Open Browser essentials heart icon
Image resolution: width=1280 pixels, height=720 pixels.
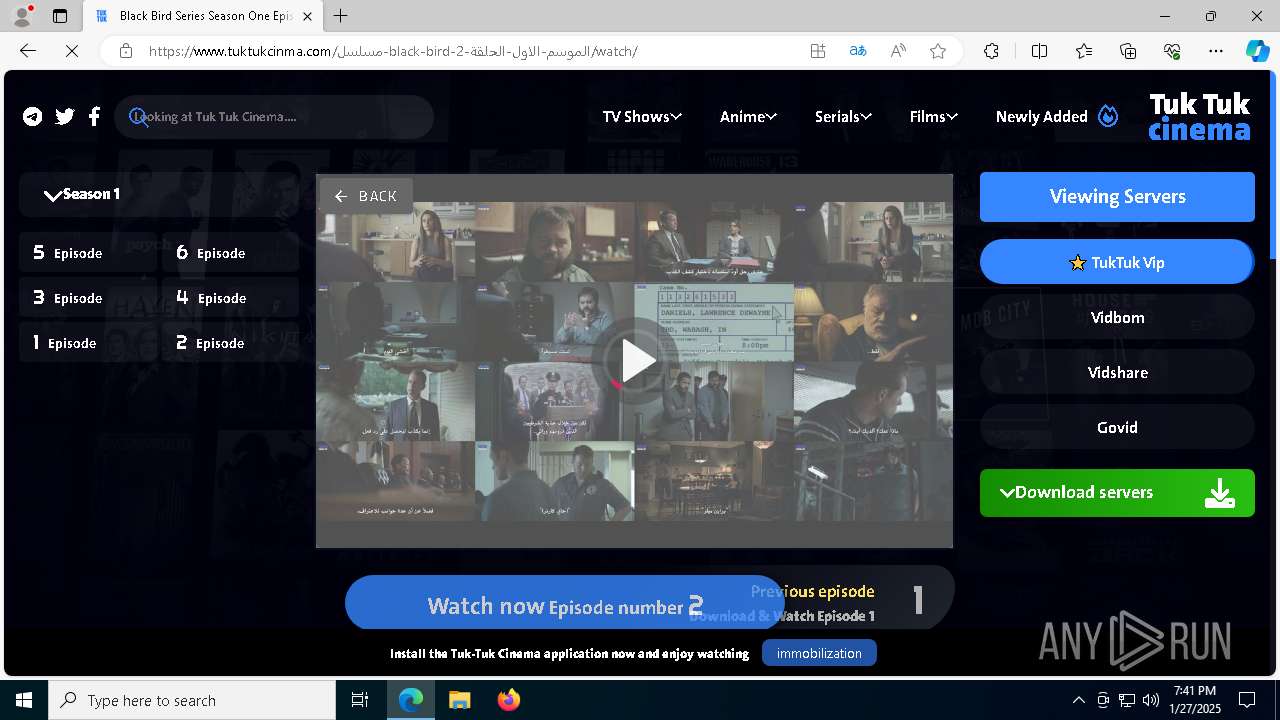[1172, 51]
